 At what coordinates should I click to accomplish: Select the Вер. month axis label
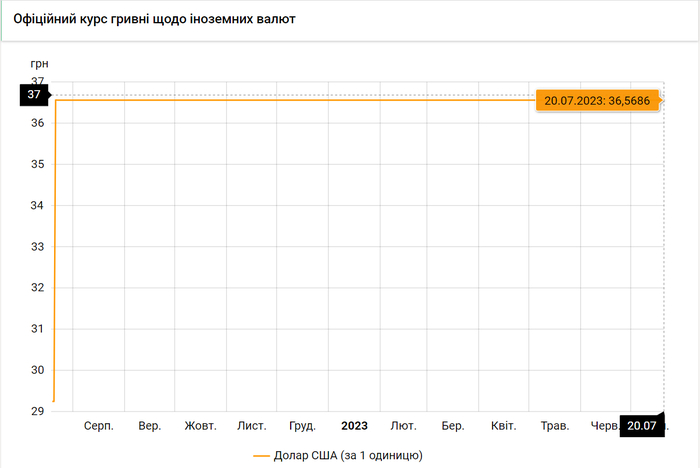click(x=150, y=426)
